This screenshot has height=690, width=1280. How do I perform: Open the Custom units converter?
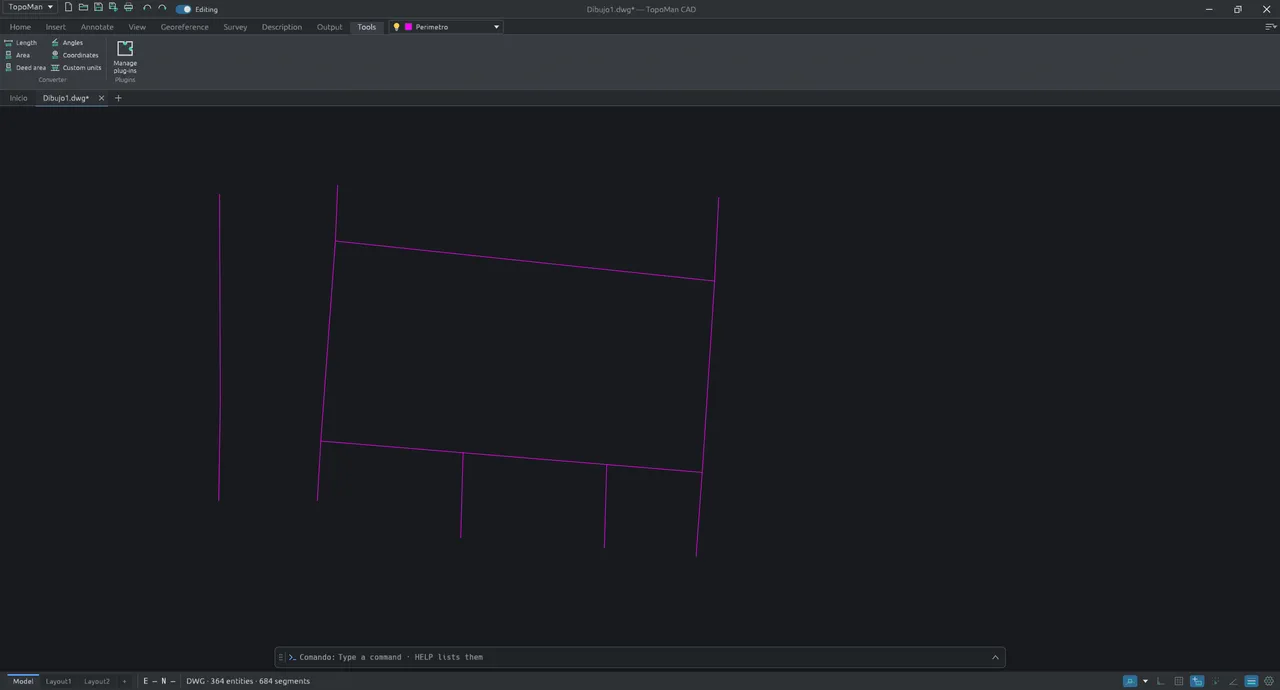pyautogui.click(x=76, y=68)
